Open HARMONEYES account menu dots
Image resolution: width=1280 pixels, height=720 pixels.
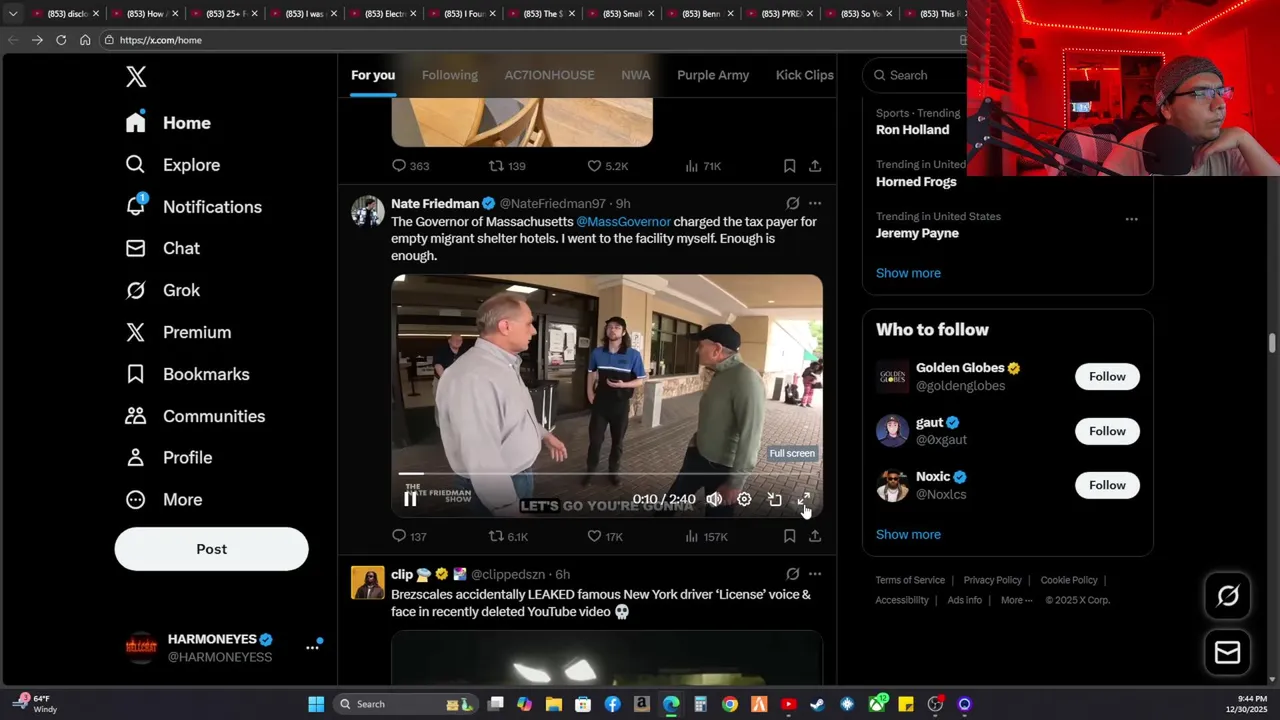pos(312,648)
